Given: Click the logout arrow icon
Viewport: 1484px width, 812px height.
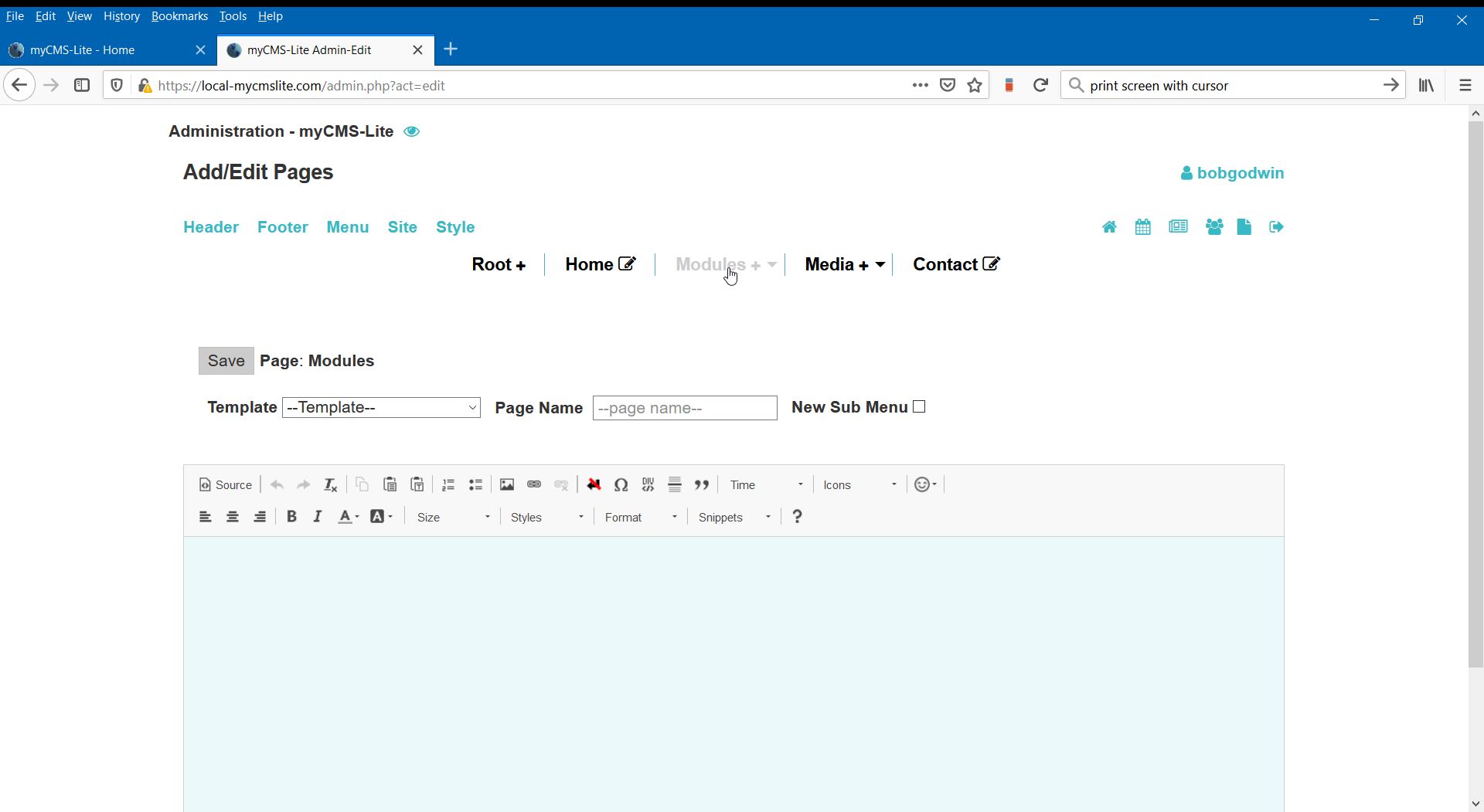Looking at the screenshot, I should point(1276,227).
